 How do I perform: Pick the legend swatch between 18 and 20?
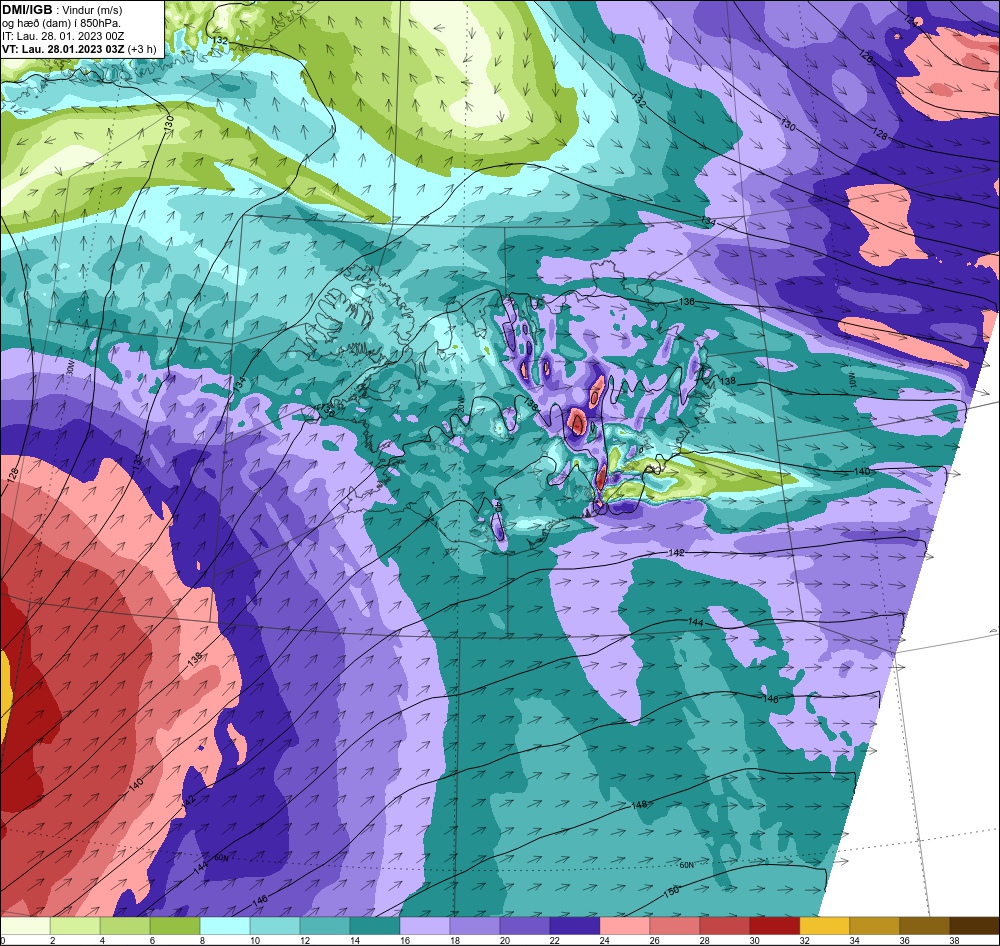(474, 926)
